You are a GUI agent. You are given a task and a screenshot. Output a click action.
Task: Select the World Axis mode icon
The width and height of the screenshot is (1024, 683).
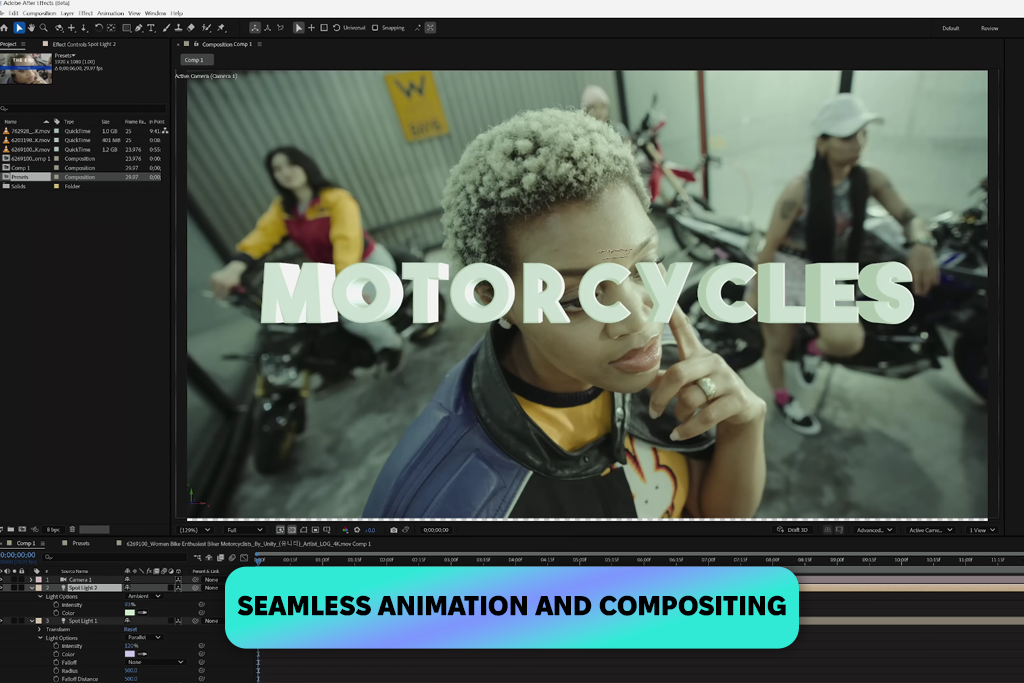(268, 28)
